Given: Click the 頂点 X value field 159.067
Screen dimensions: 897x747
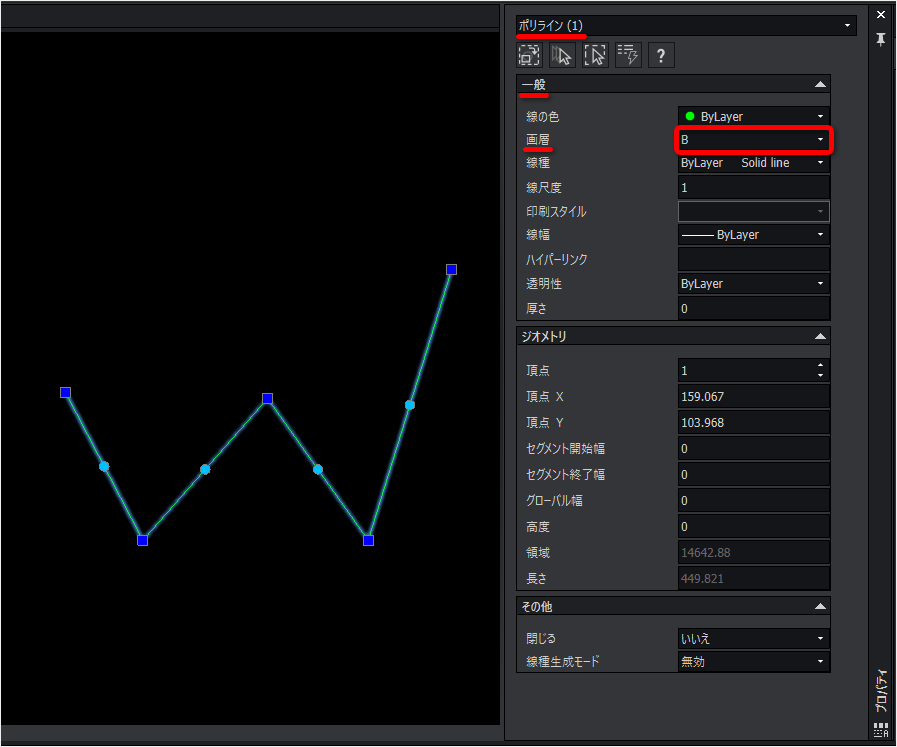Looking at the screenshot, I should click(x=753, y=396).
